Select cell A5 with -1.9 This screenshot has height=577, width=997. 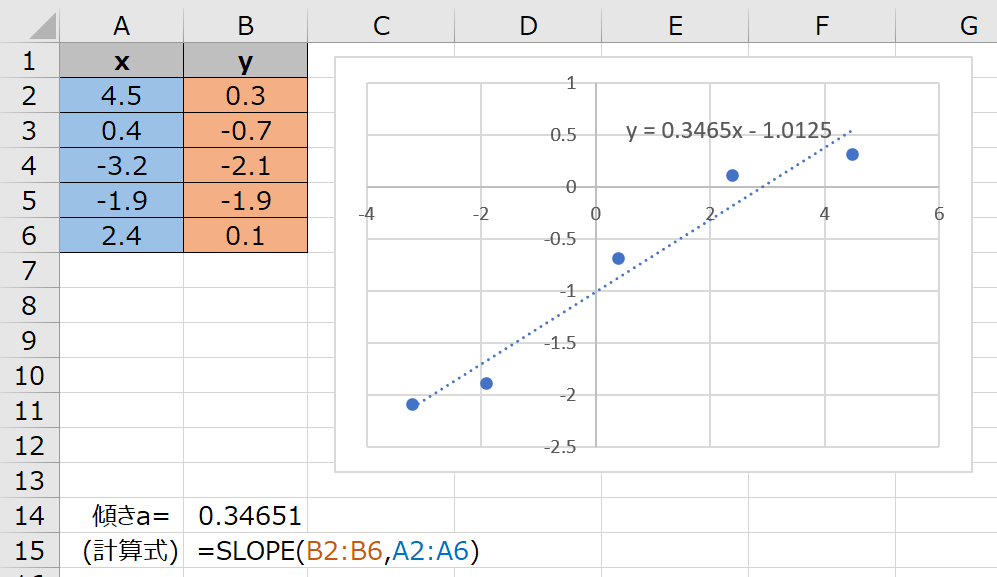coord(121,201)
